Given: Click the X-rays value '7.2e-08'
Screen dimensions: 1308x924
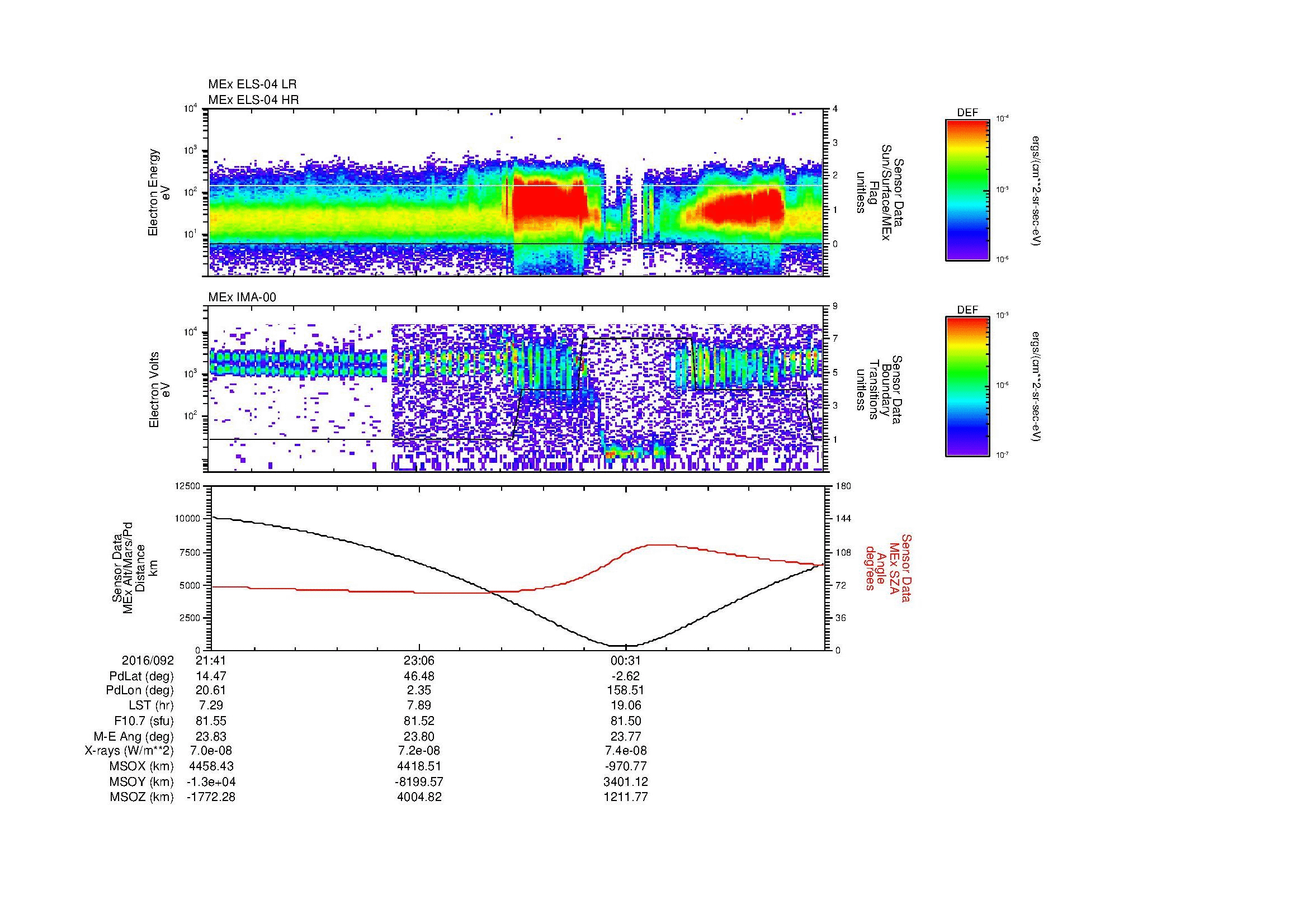Looking at the screenshot, I should (419, 751).
